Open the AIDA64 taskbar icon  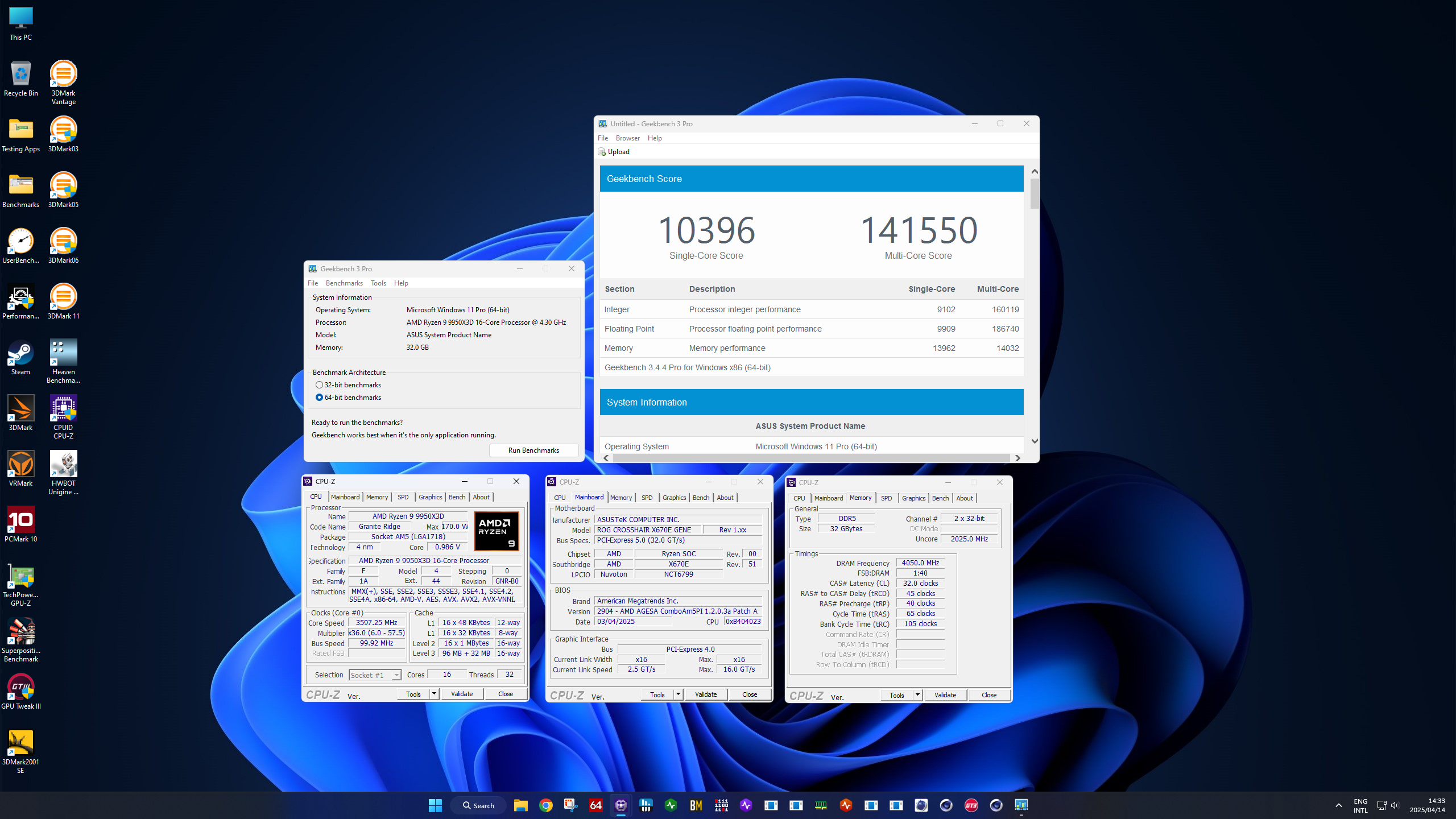tap(596, 805)
